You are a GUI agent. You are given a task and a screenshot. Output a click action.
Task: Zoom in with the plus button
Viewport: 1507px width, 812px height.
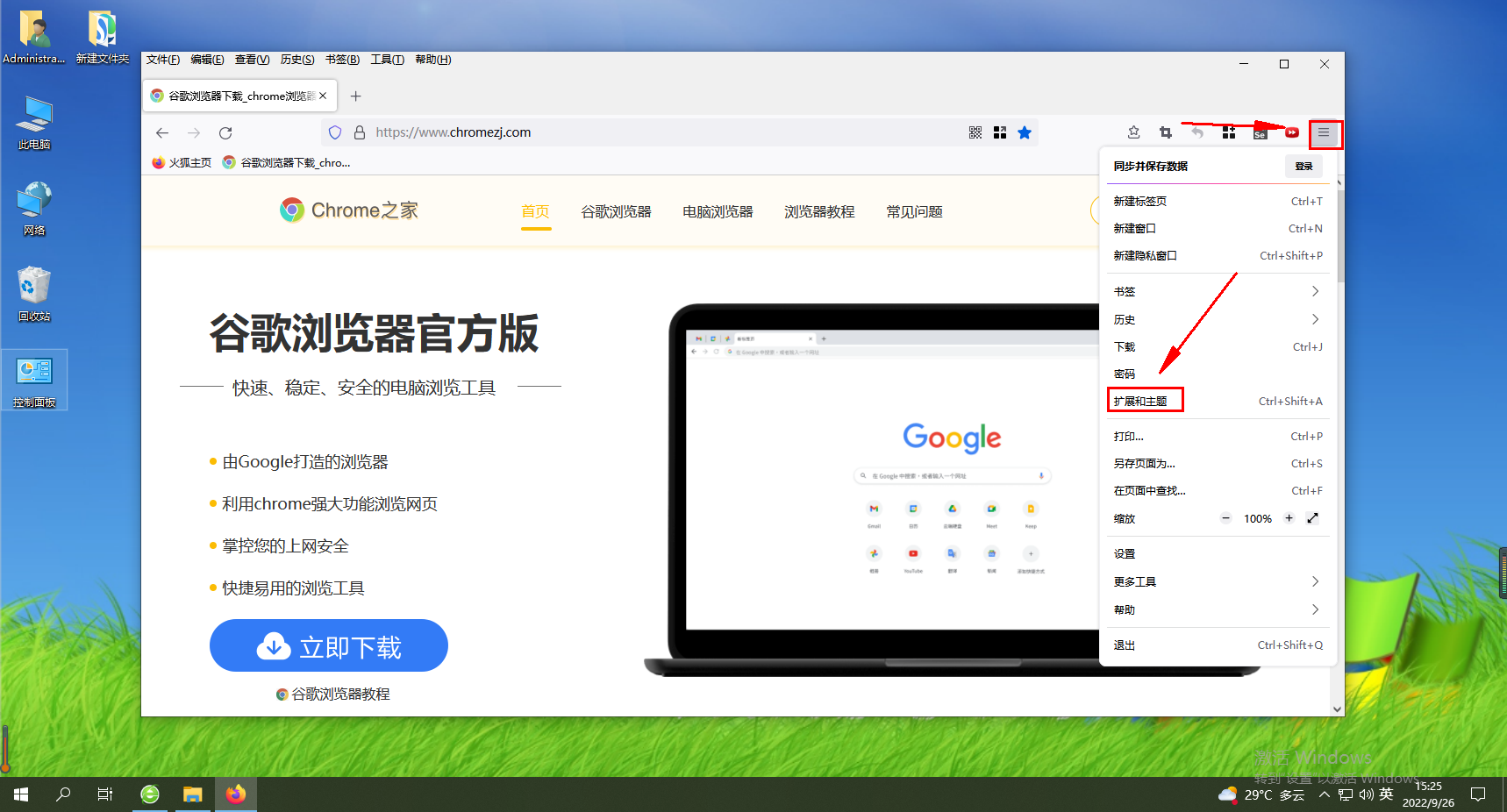(1289, 518)
